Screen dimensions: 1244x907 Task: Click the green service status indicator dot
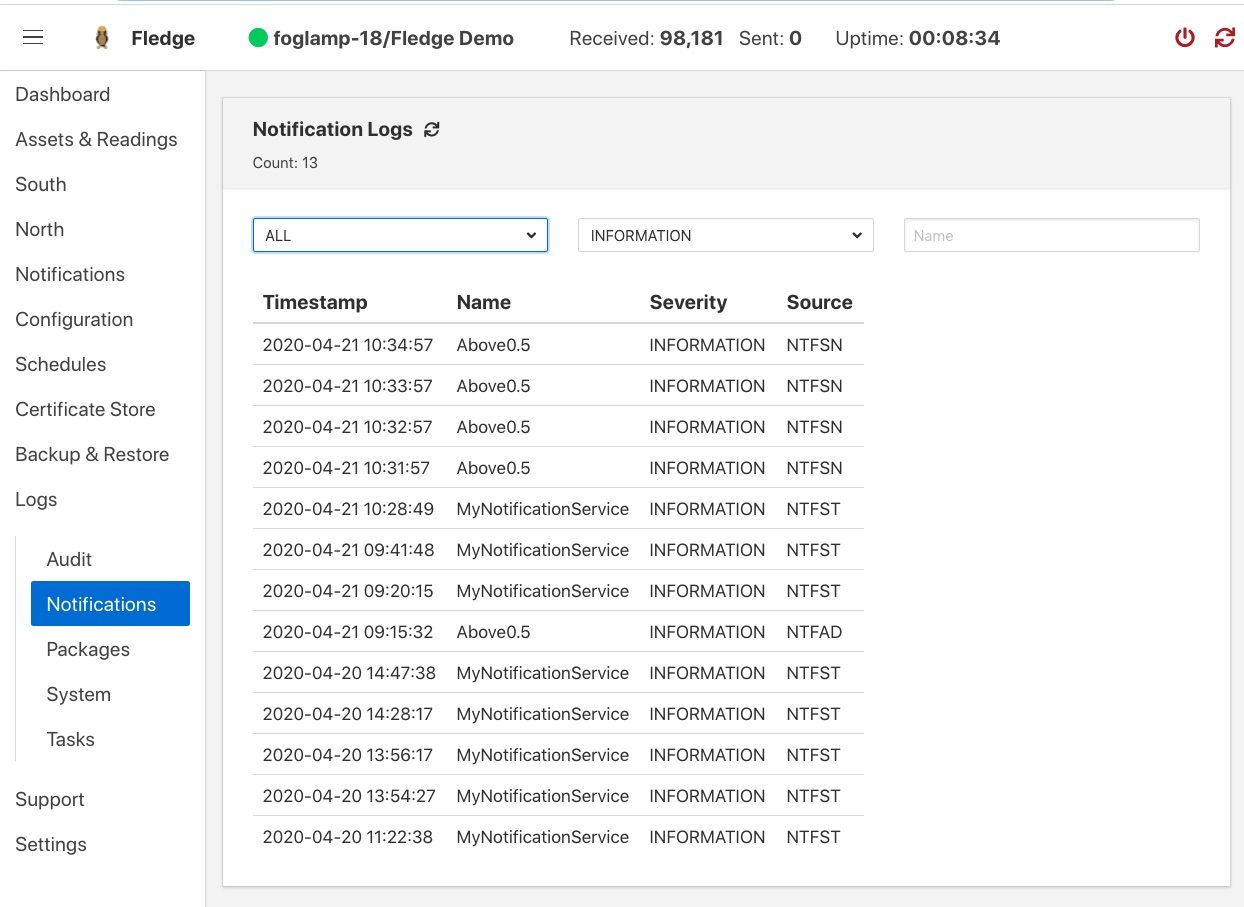coord(260,37)
